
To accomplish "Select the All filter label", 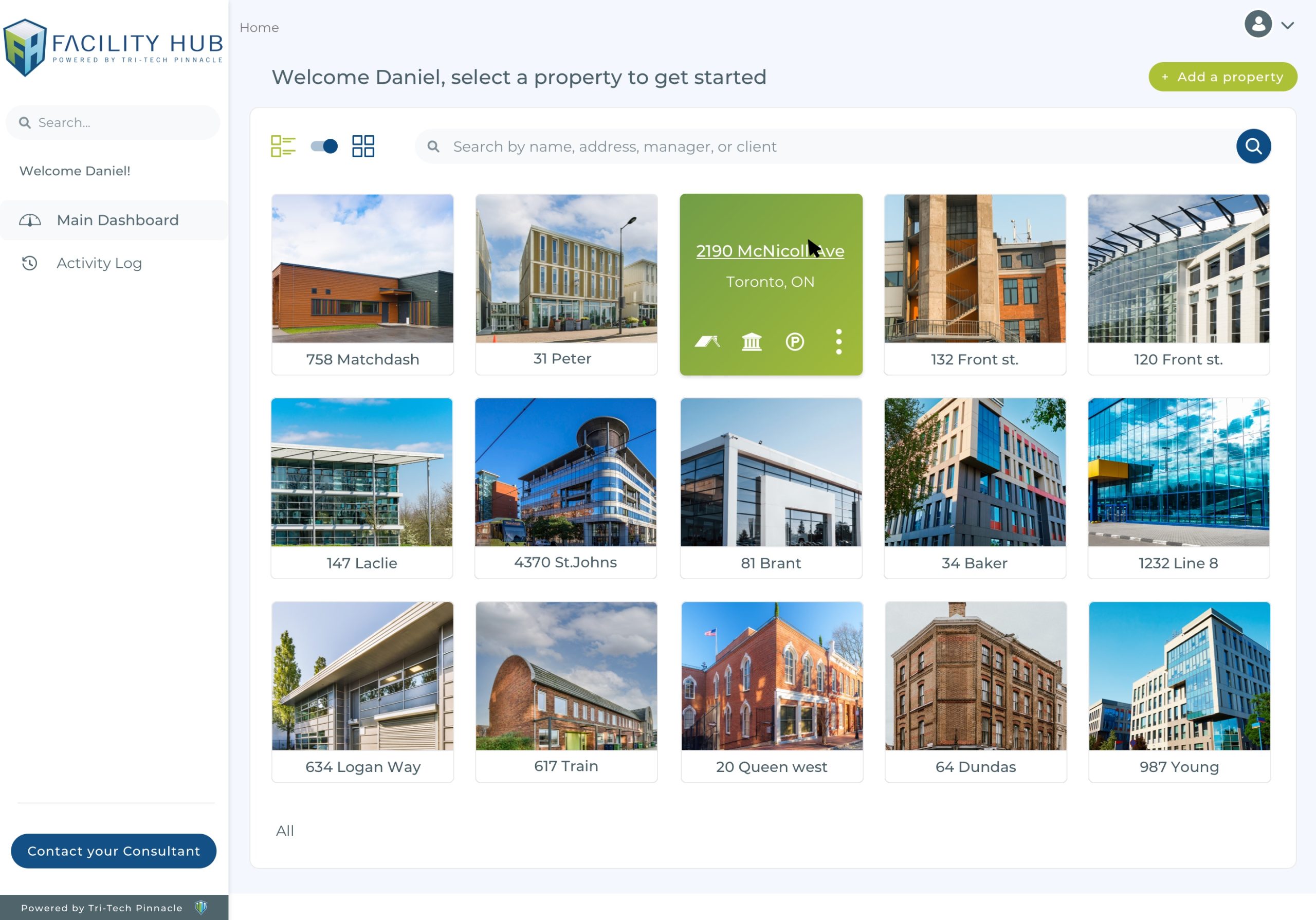I will click(x=285, y=831).
